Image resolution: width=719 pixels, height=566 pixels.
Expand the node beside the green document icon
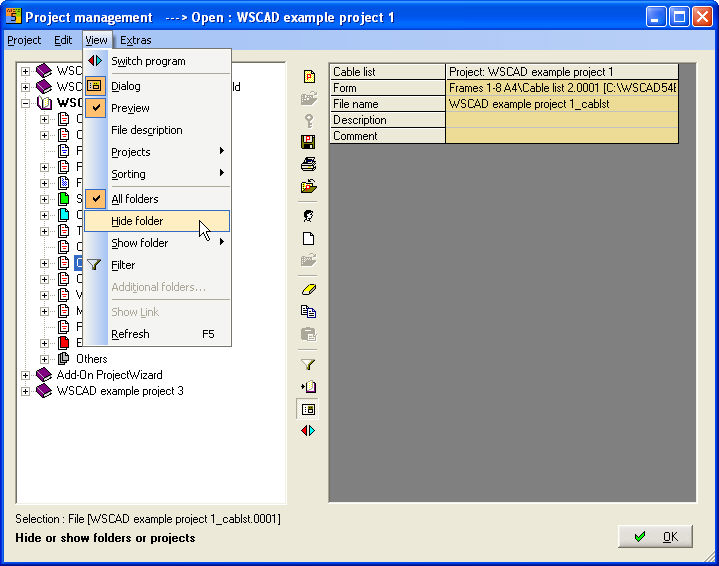pyautogui.click(x=44, y=199)
